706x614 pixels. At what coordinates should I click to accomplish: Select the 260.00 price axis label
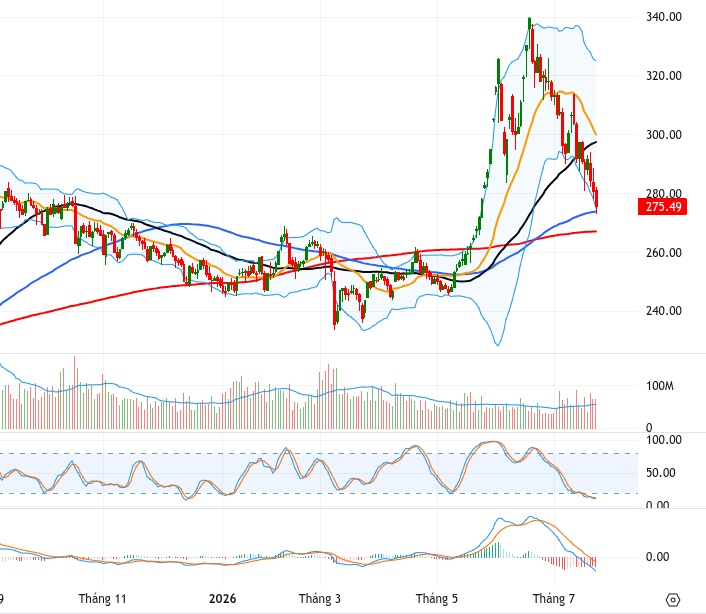[x=664, y=253]
